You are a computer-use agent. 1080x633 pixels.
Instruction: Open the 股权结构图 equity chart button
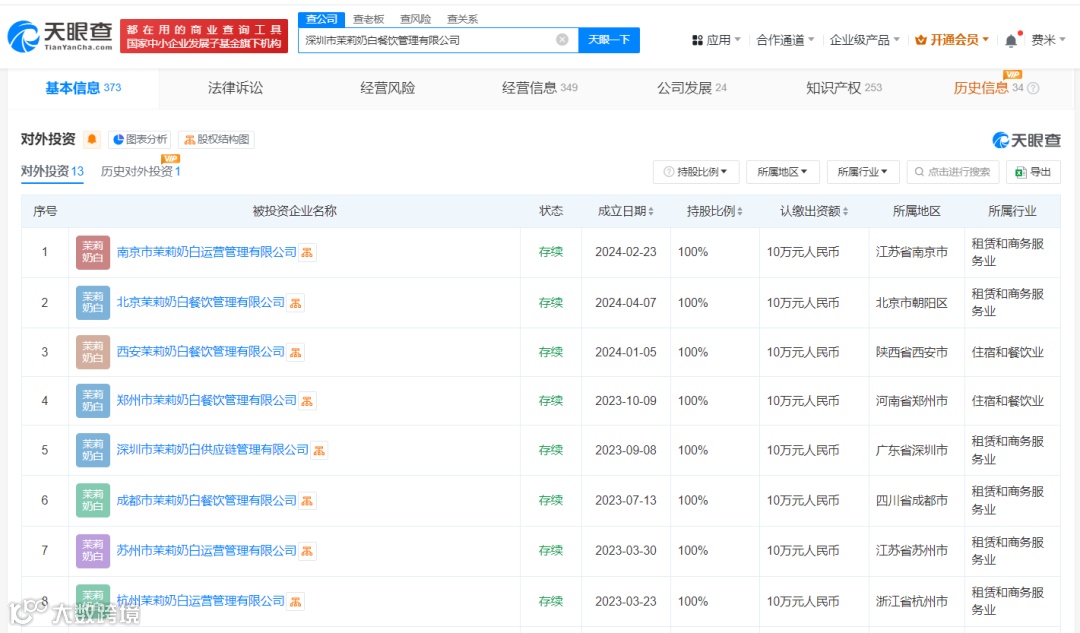tap(216, 139)
